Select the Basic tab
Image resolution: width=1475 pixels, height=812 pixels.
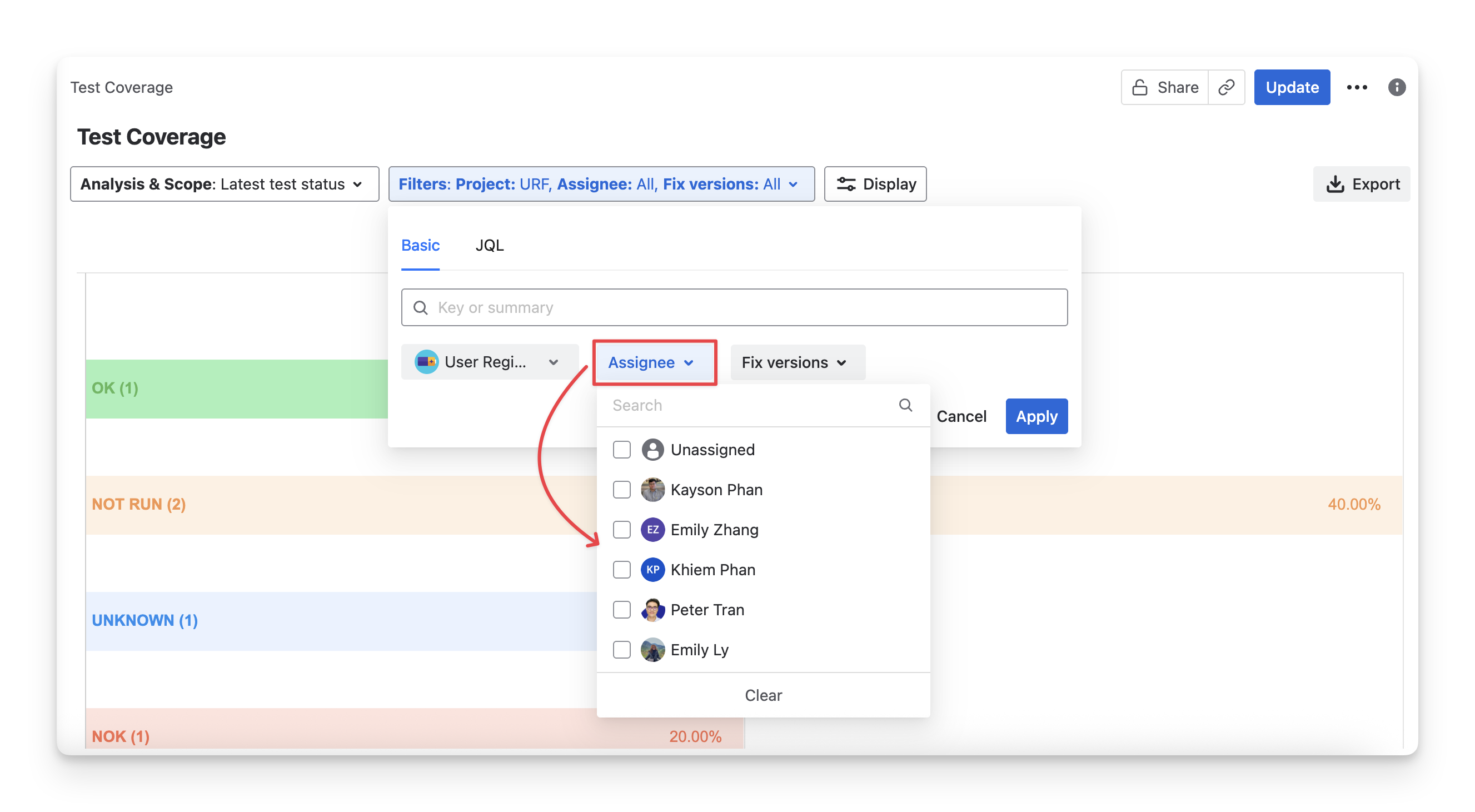coord(420,245)
